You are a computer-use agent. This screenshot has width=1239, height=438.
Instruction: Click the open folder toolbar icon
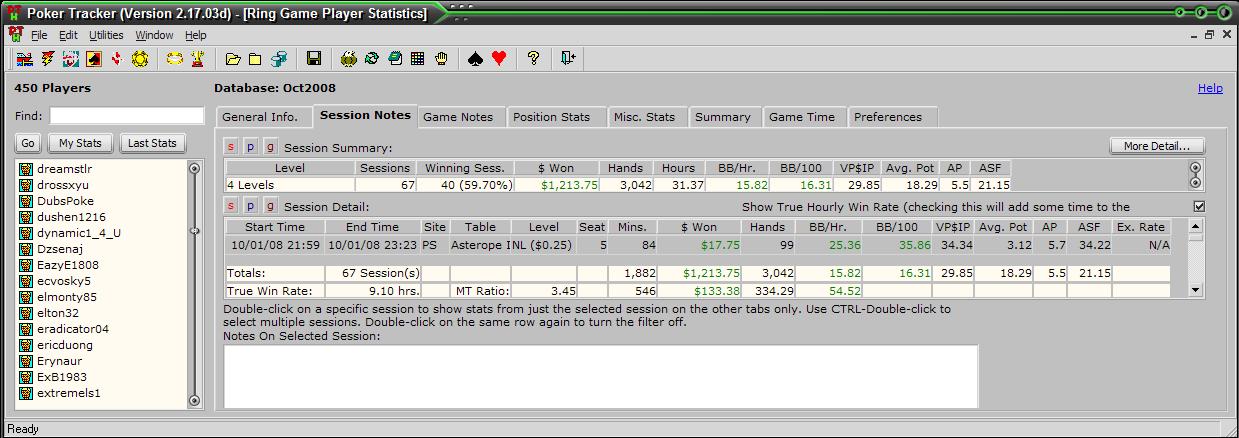coord(232,58)
